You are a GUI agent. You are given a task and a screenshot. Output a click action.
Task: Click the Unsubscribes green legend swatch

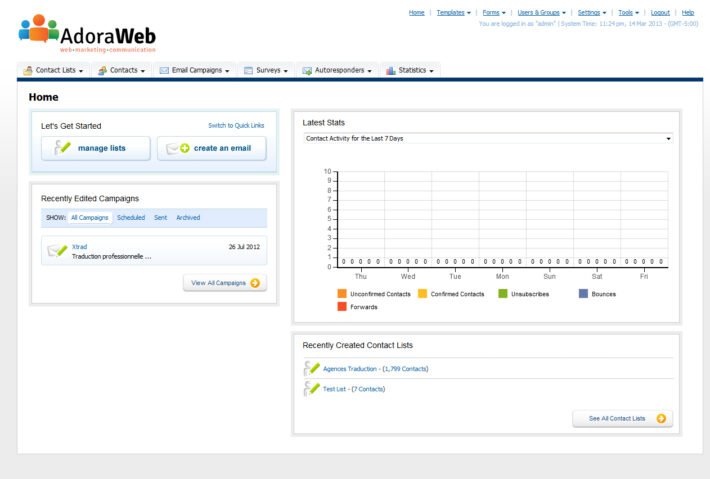(x=503, y=294)
